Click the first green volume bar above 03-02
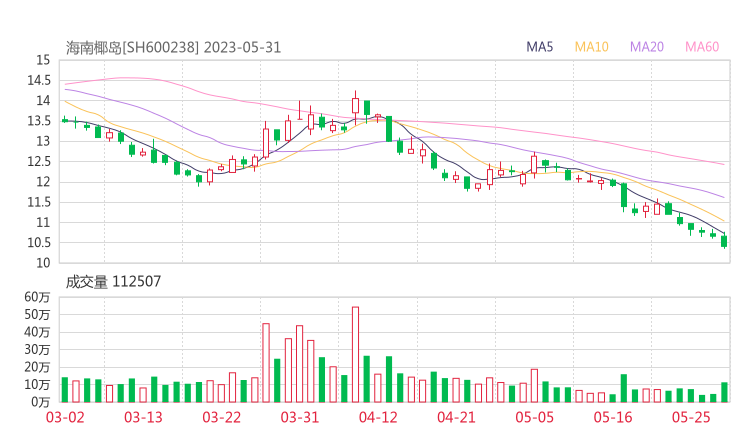This screenshot has height=440, width=740. pyautogui.click(x=65, y=390)
